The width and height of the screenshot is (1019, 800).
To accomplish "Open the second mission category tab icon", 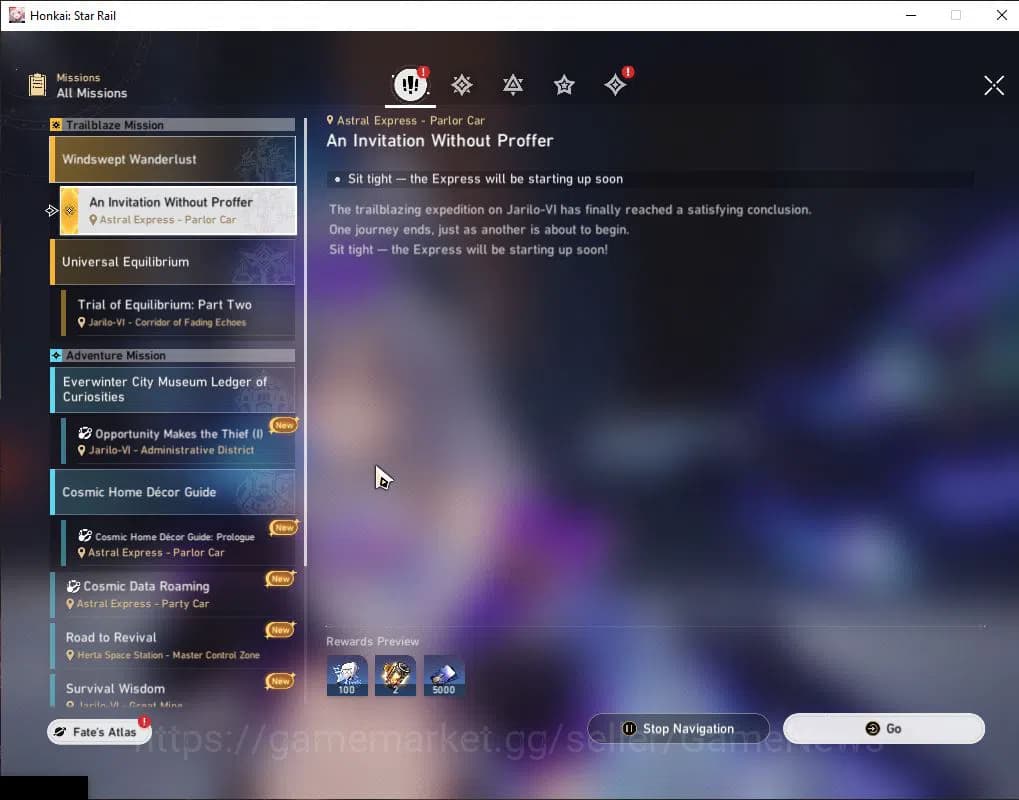I will pyautogui.click(x=461, y=85).
